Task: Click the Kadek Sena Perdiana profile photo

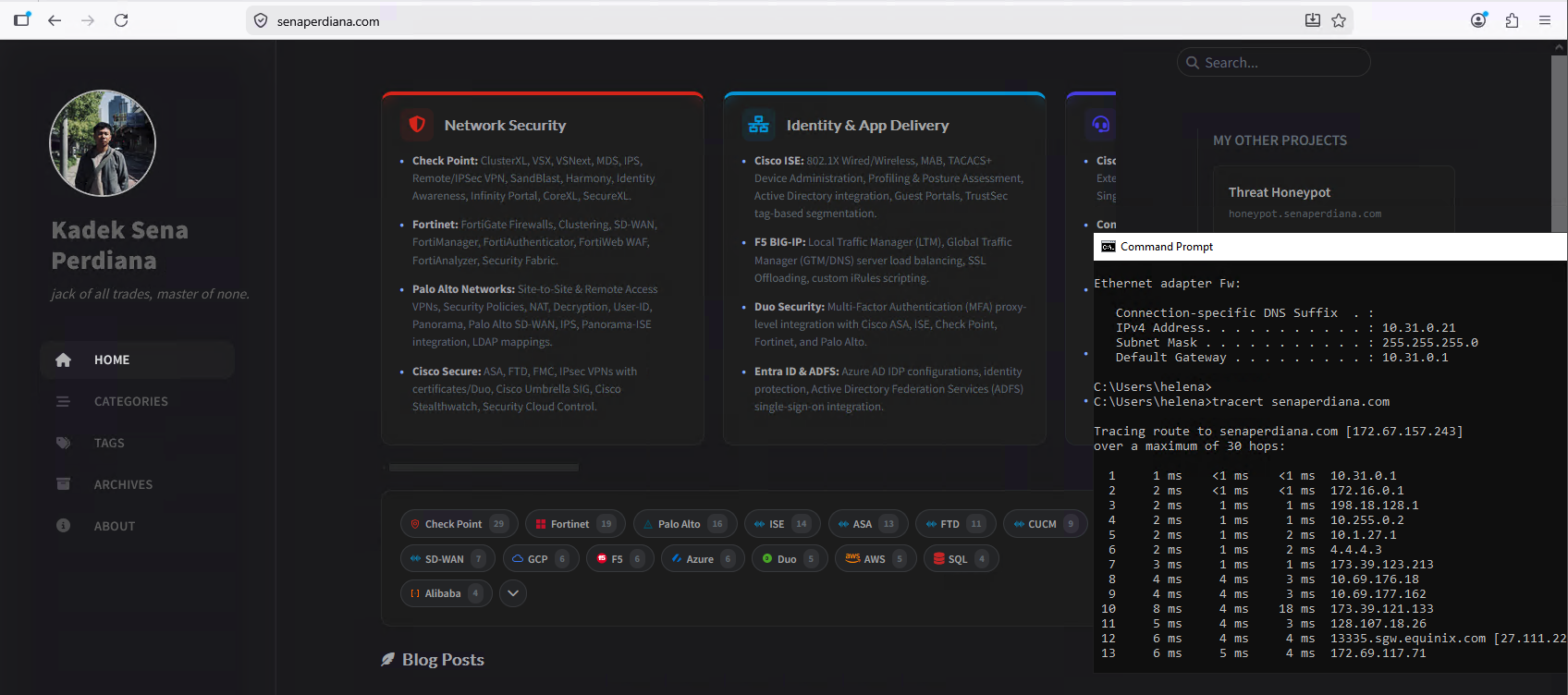Action: click(x=103, y=143)
